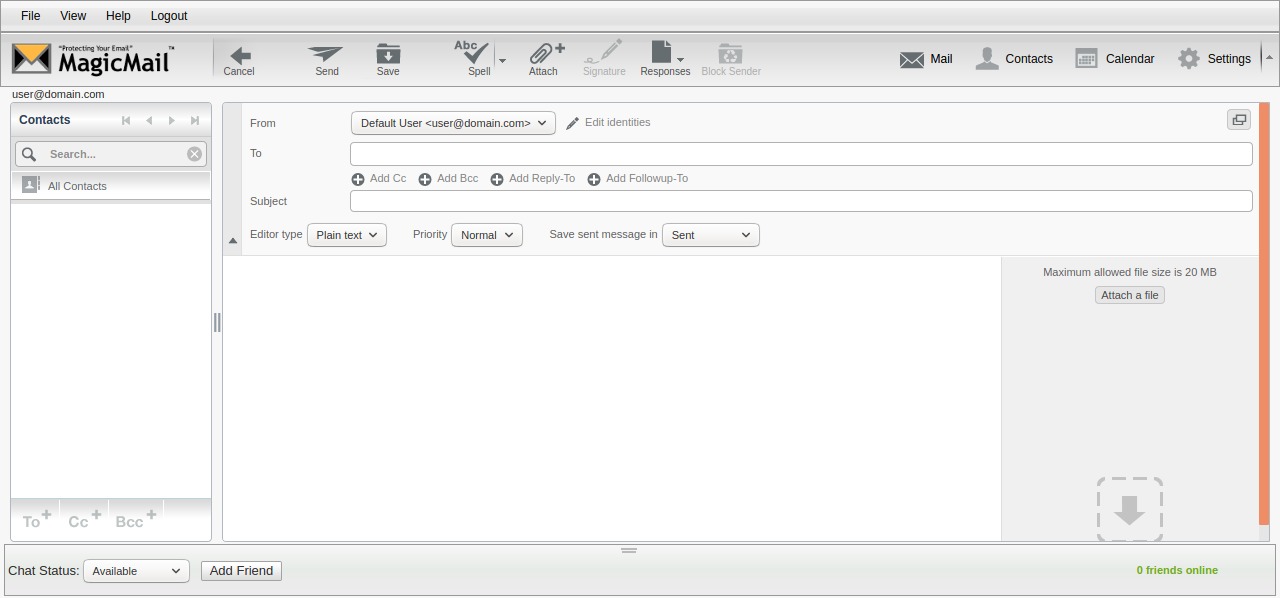Cancel composing with the back arrow
The width and height of the screenshot is (1280, 598).
pos(239,58)
